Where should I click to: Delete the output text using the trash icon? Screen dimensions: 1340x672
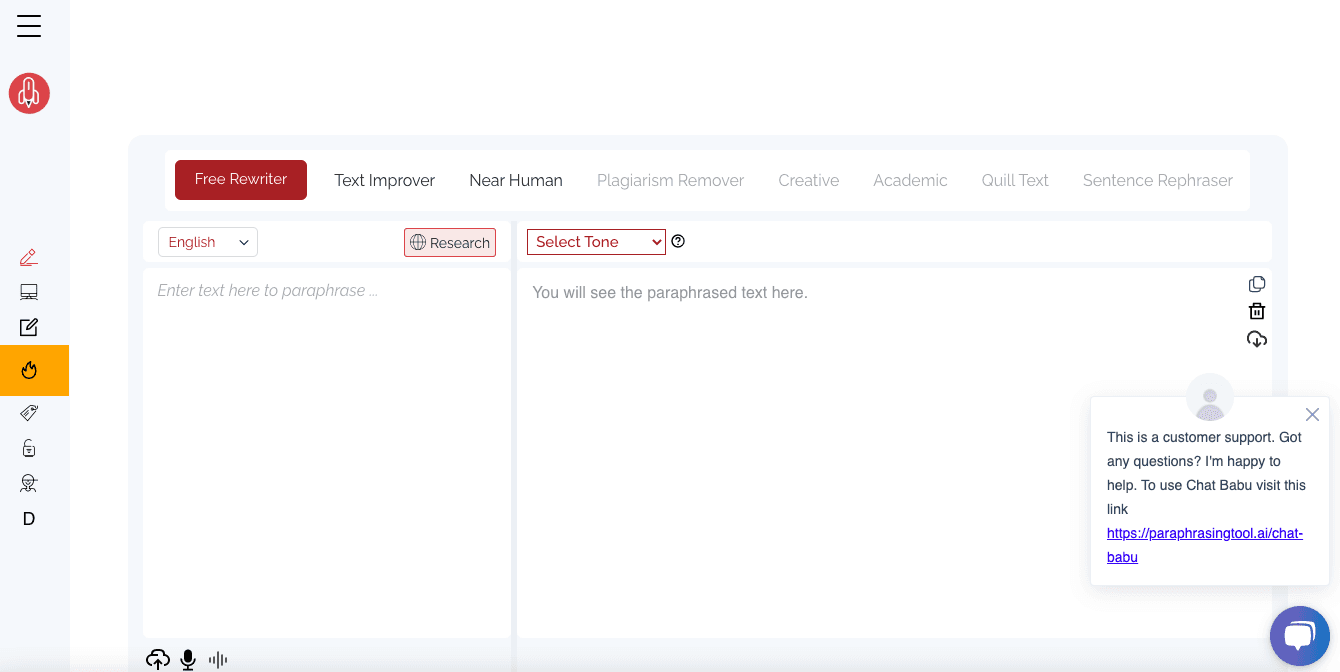tap(1256, 311)
